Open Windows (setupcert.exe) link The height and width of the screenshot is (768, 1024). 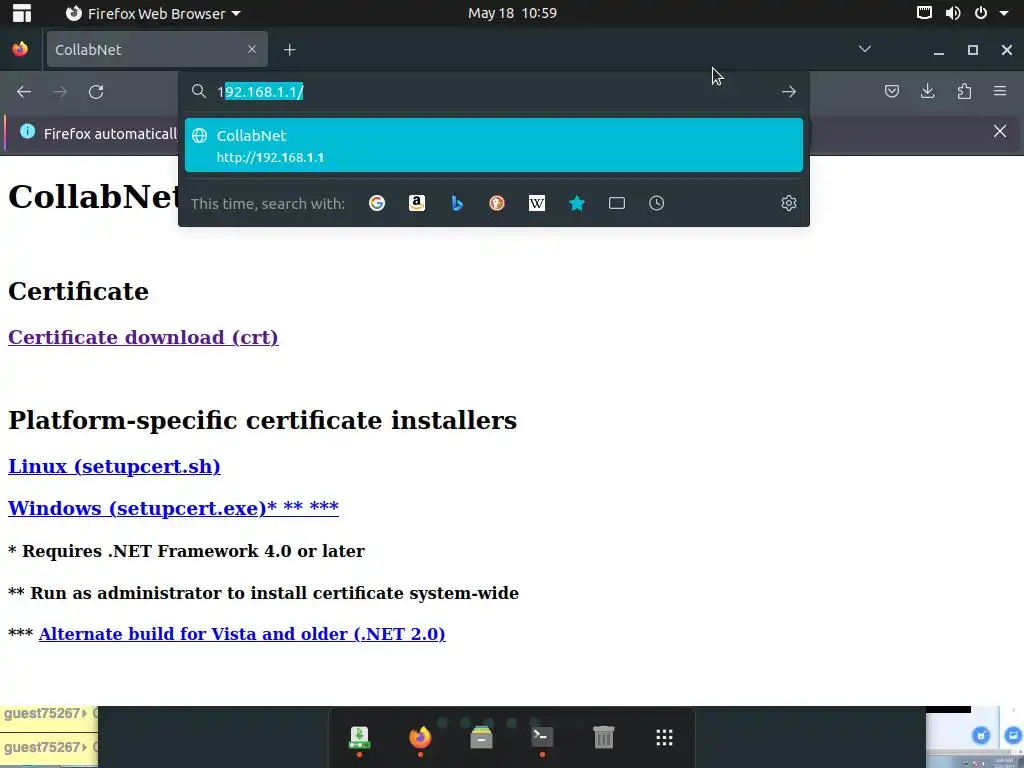[x=173, y=508]
